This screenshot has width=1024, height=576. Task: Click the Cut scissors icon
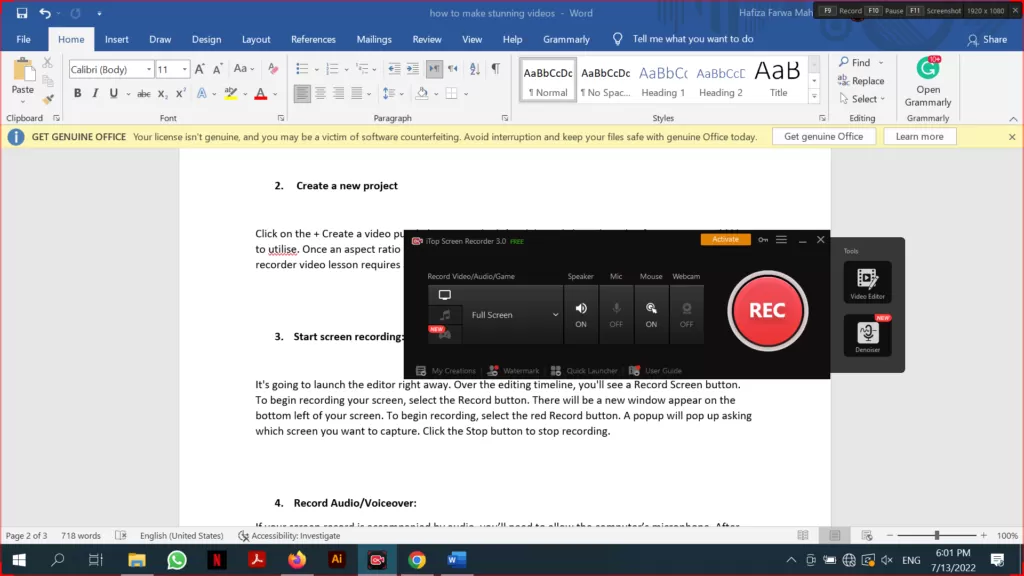point(48,63)
